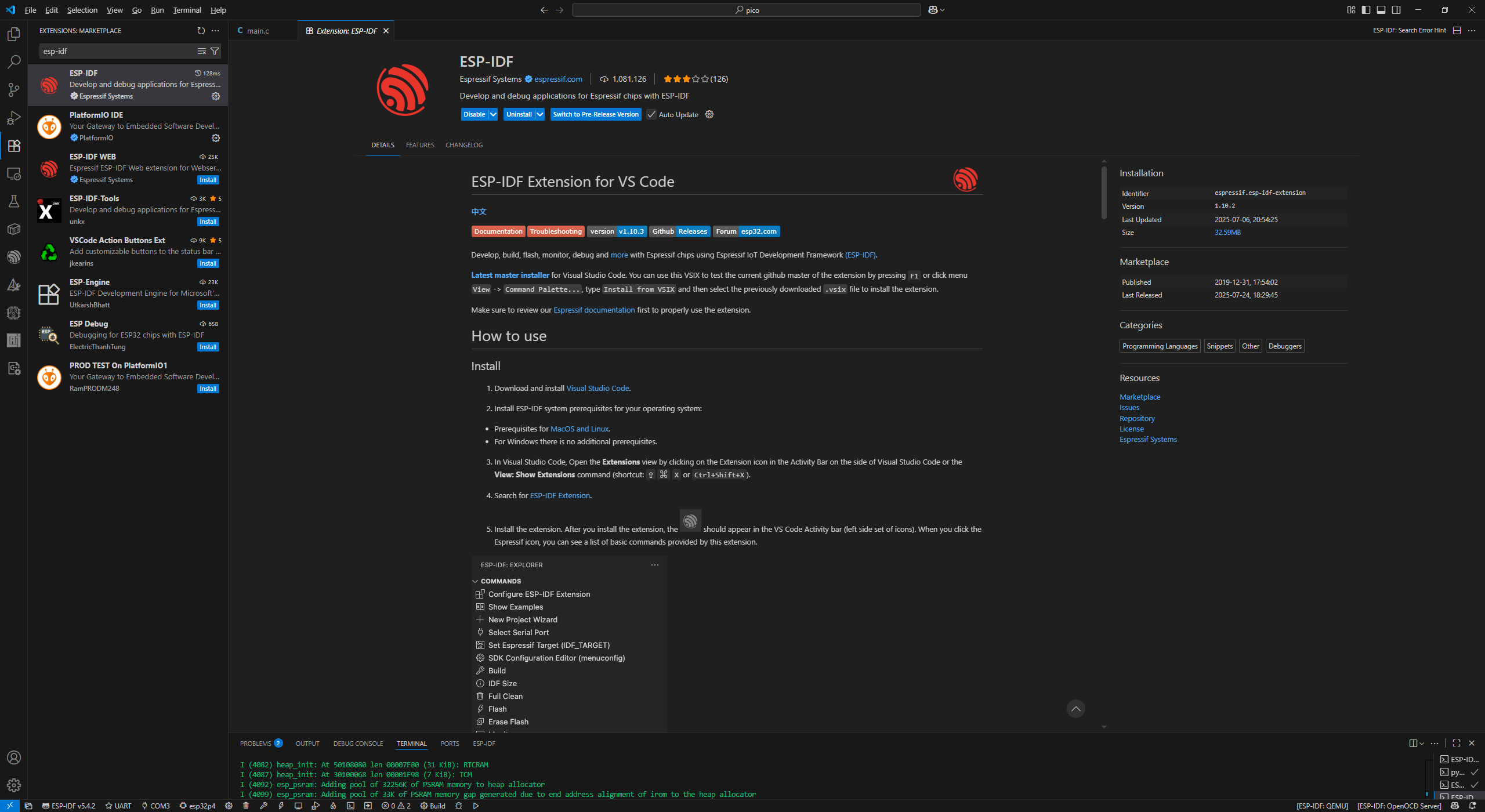
Task: Click the build, flash and monitor flame icon
Action: [x=333, y=806]
